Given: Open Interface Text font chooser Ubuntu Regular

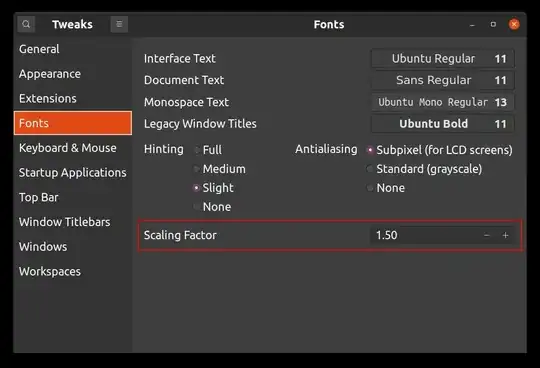Looking at the screenshot, I should point(443,59).
